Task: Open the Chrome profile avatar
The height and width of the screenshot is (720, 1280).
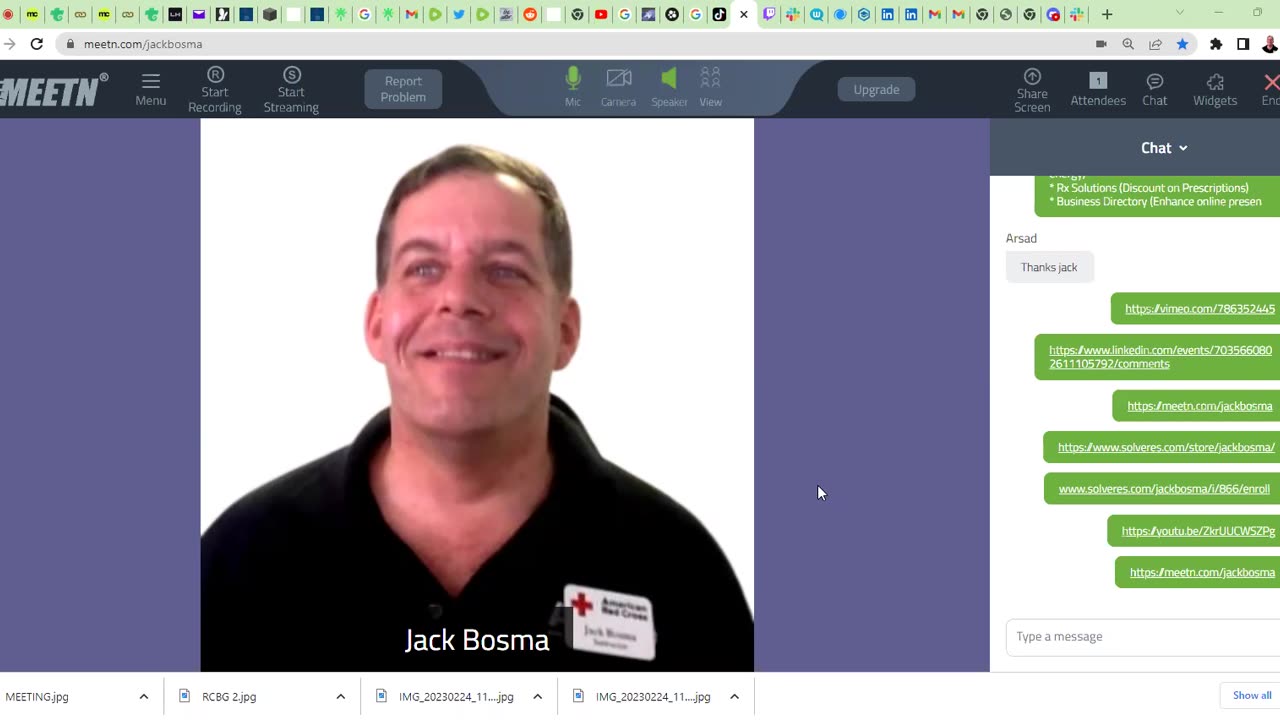Action: point(1271,44)
